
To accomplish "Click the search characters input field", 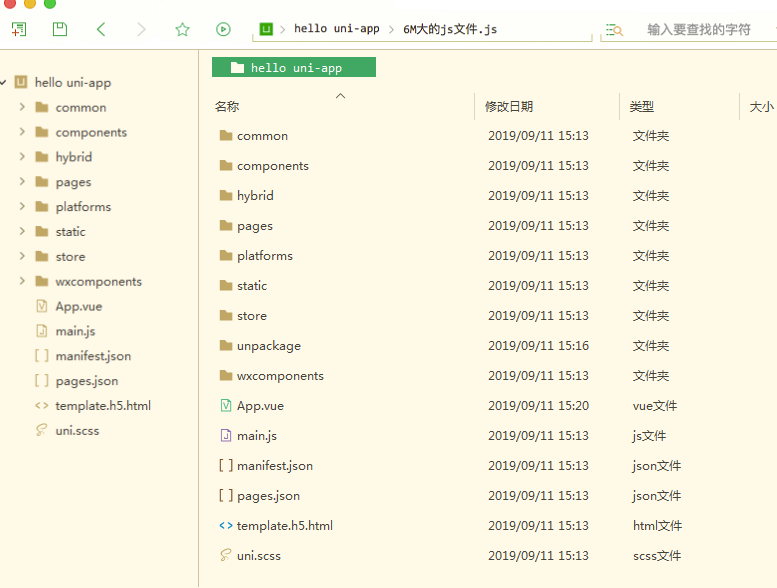I will point(700,30).
